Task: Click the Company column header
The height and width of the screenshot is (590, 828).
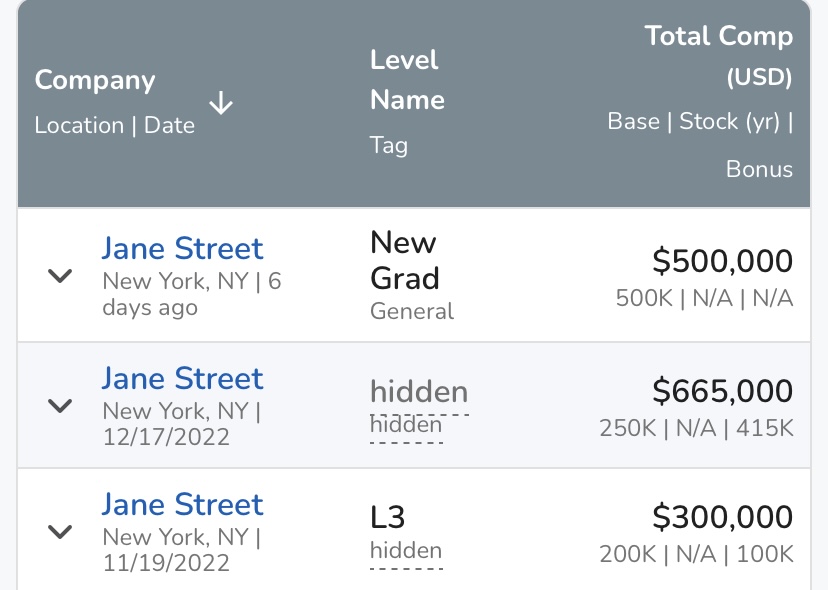Action: click(95, 81)
